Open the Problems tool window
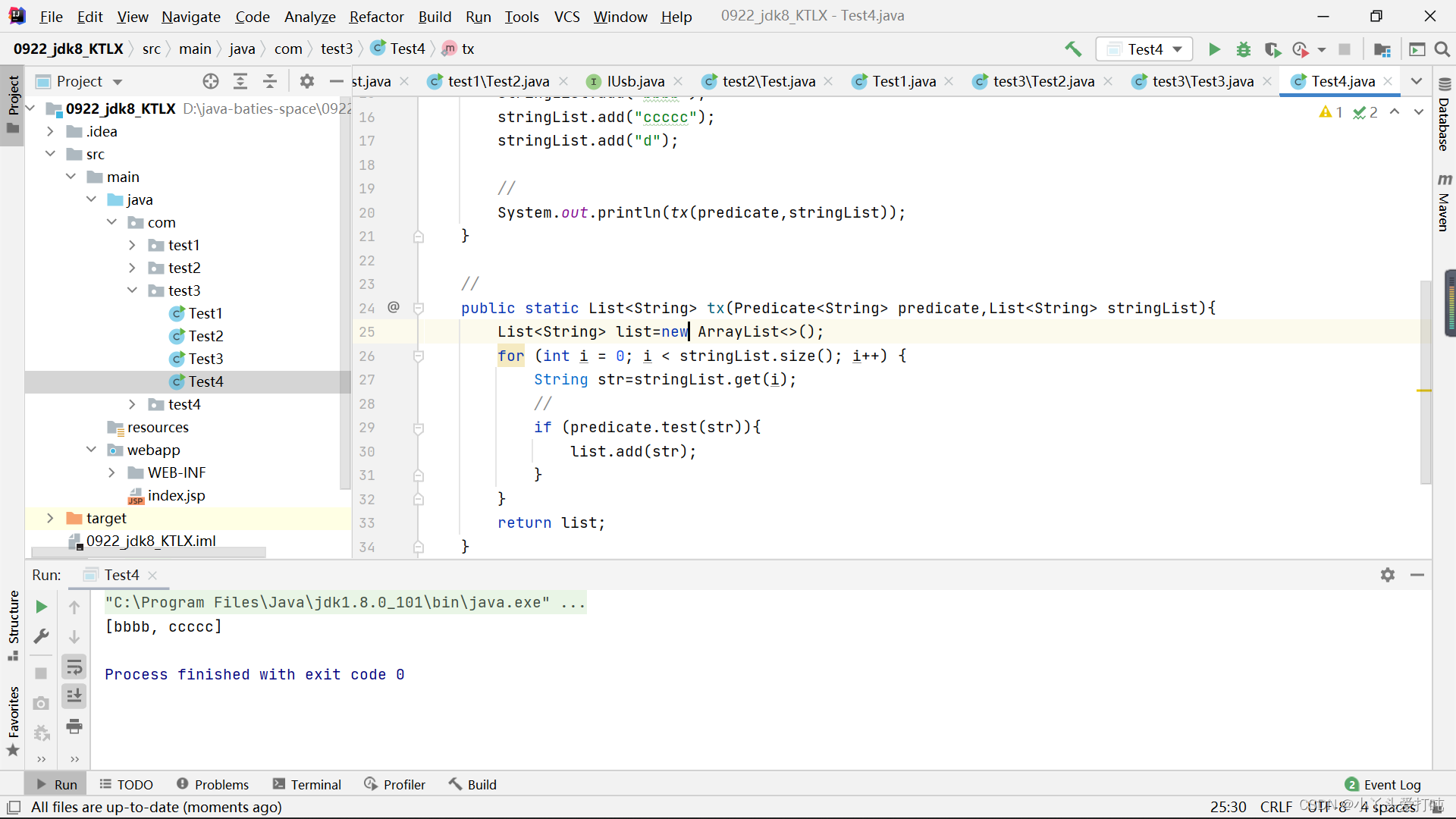Screen dimensions: 1456x819 pyautogui.click(x=212, y=784)
